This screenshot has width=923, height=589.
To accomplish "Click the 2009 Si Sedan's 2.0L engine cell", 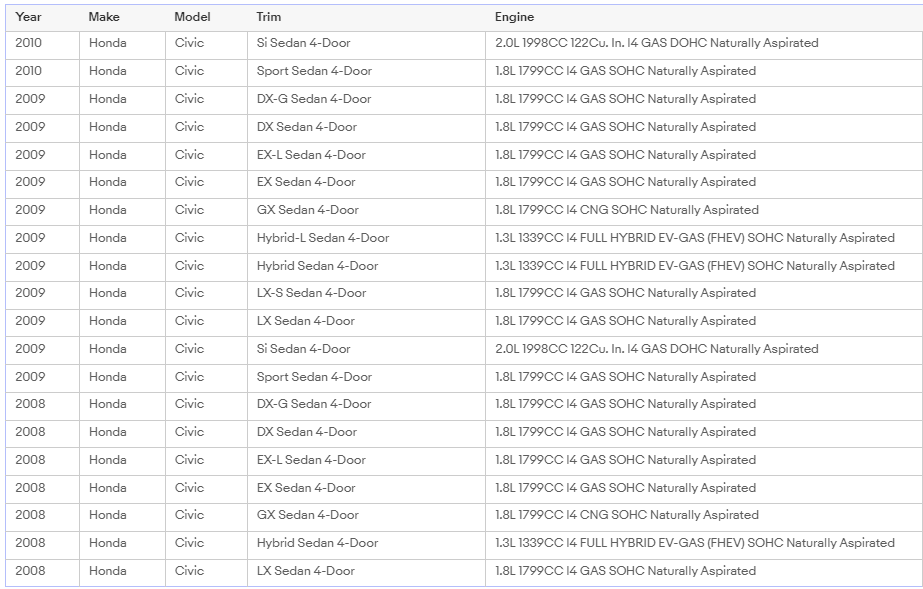I will [656, 349].
